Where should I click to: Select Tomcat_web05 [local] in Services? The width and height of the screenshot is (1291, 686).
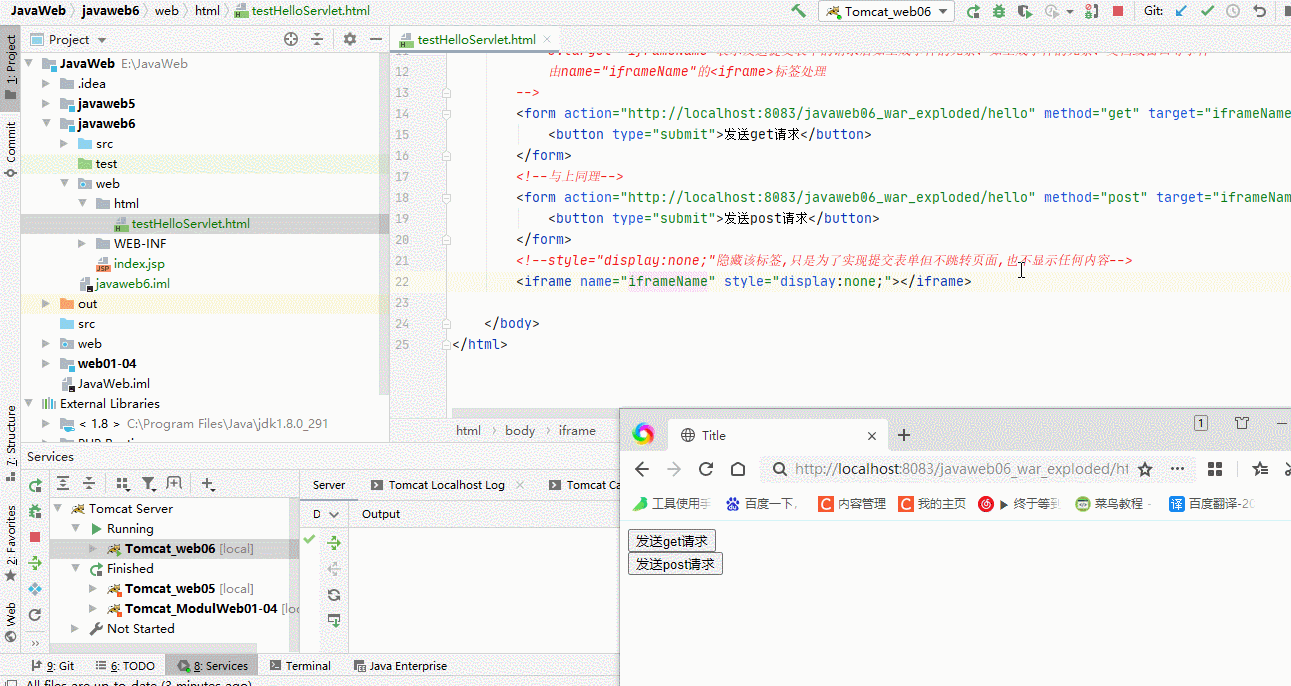[180, 589]
